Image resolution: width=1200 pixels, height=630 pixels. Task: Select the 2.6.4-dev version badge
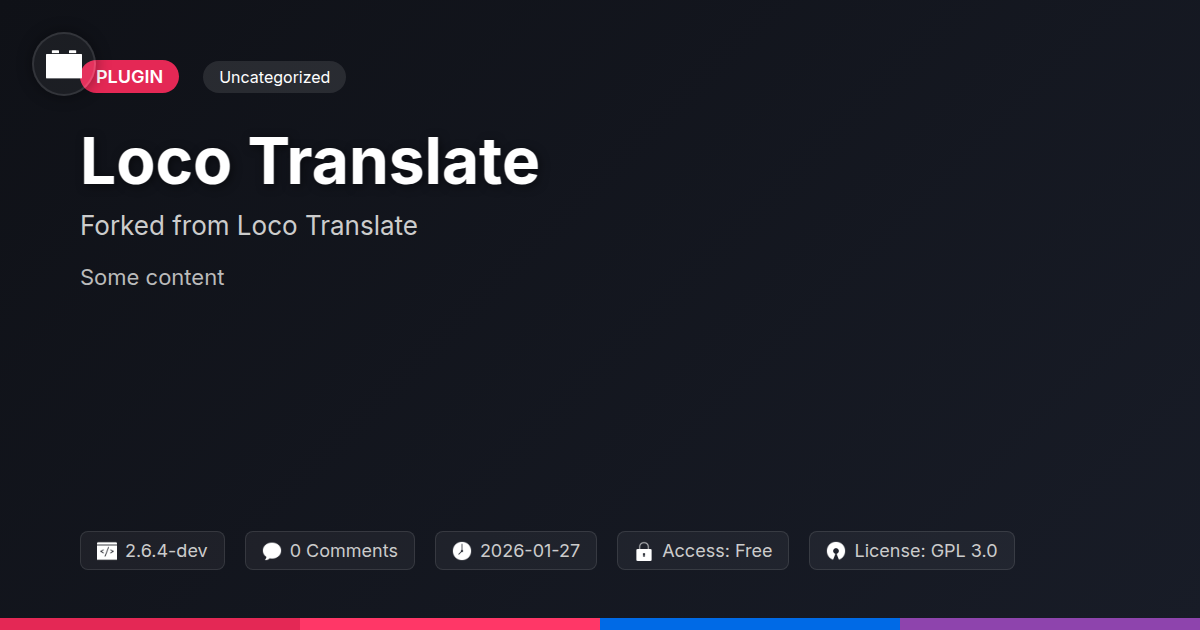click(152, 551)
